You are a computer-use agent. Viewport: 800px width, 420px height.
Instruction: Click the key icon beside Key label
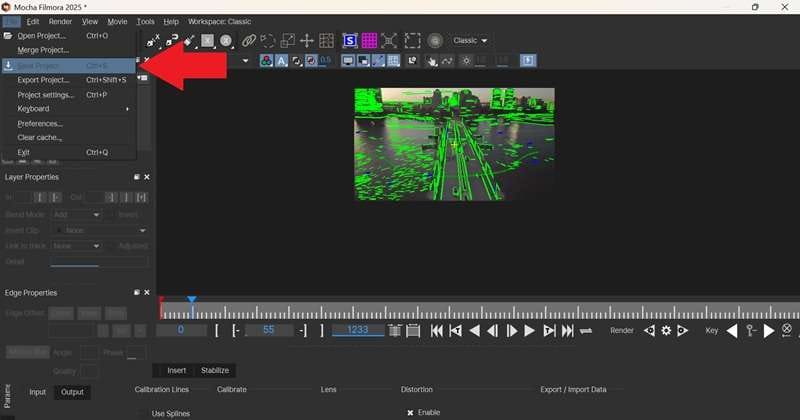coord(751,331)
